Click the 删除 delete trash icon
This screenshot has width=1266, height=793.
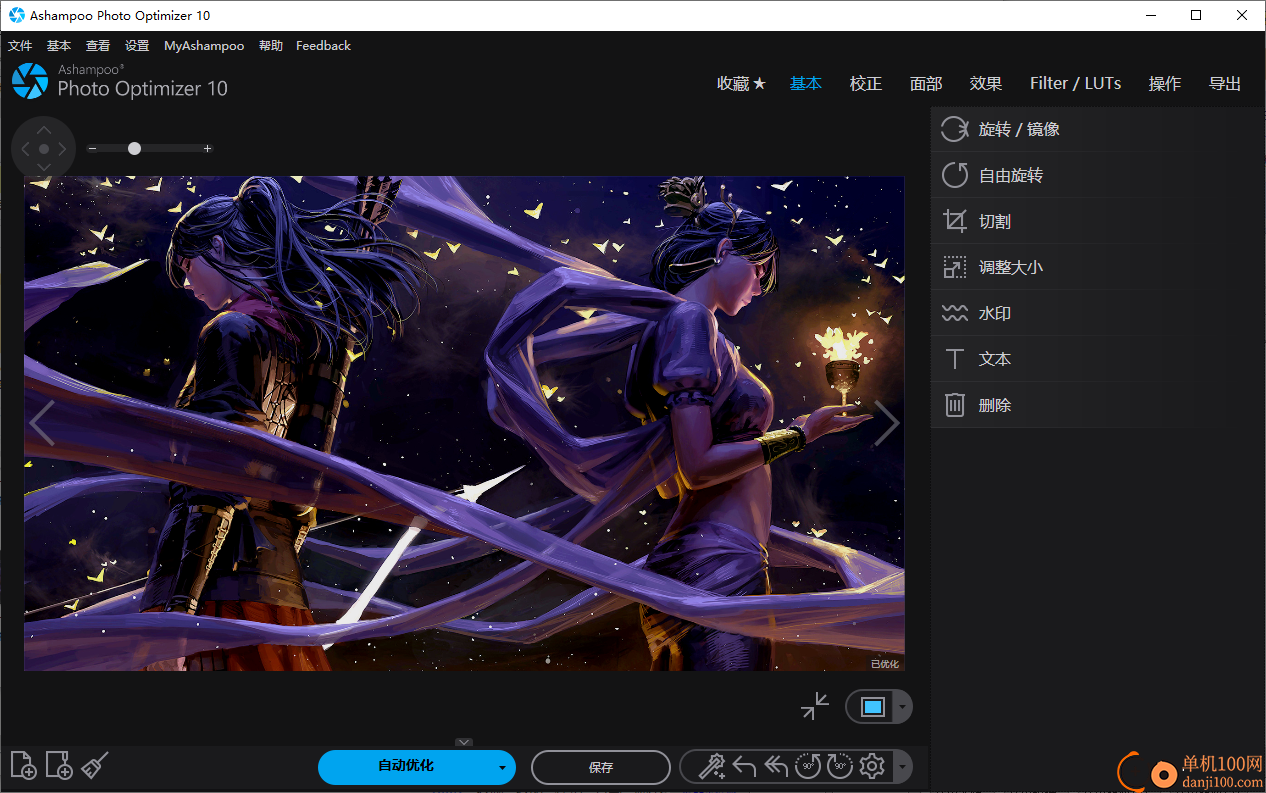click(955, 405)
